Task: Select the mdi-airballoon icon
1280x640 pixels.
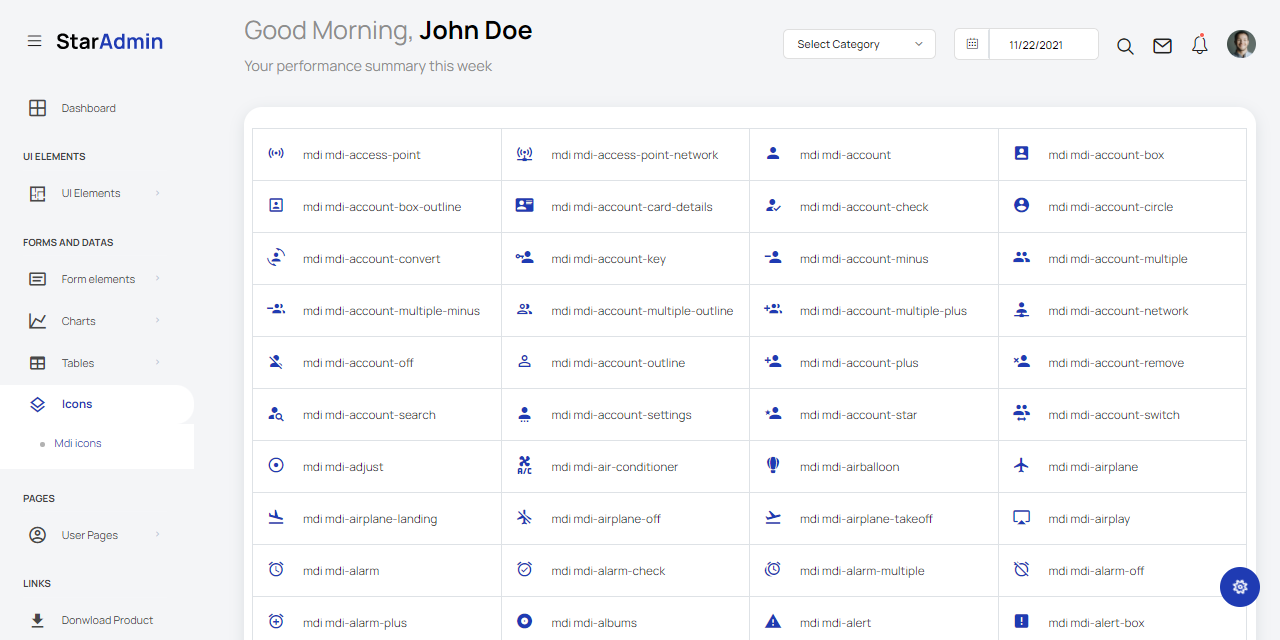Action: click(772, 466)
